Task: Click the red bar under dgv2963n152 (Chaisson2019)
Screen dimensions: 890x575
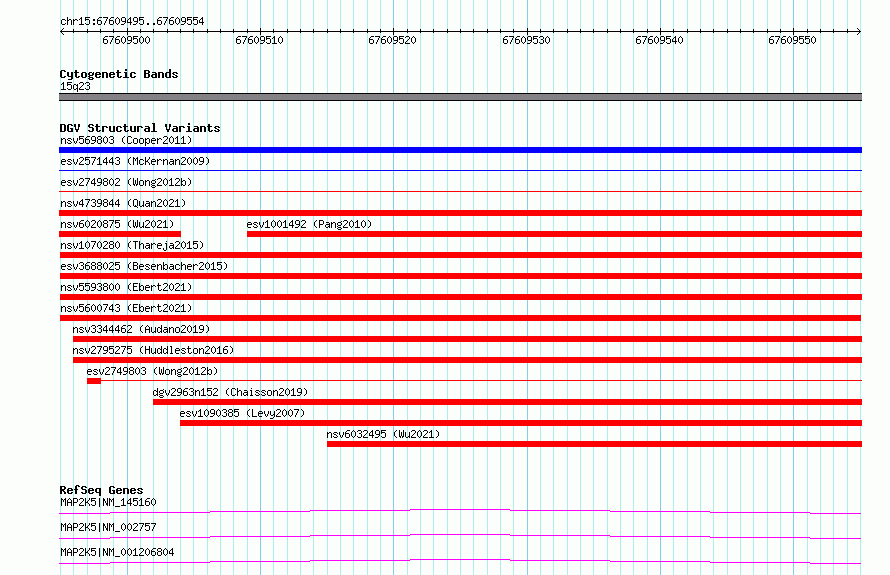Action: [x=507, y=402]
